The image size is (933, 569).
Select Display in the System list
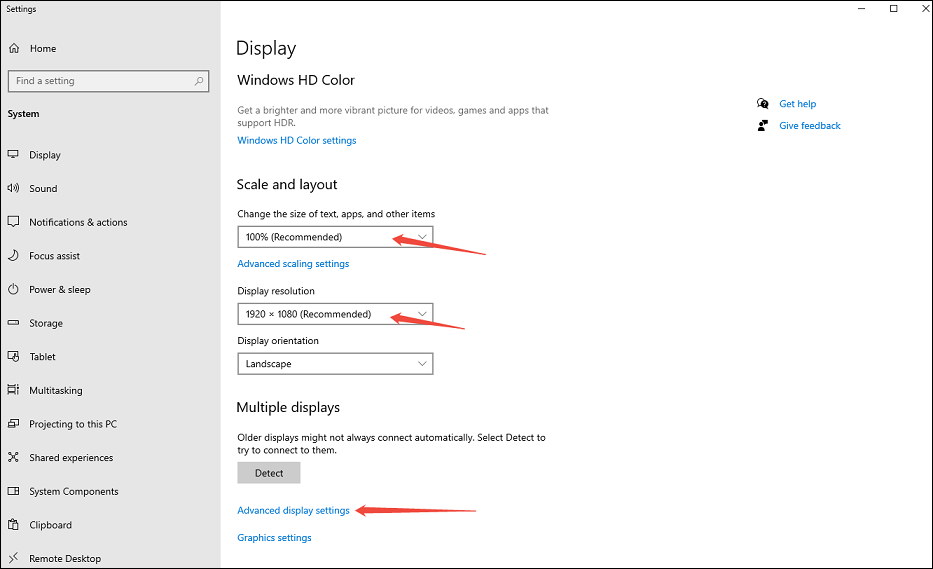click(45, 155)
